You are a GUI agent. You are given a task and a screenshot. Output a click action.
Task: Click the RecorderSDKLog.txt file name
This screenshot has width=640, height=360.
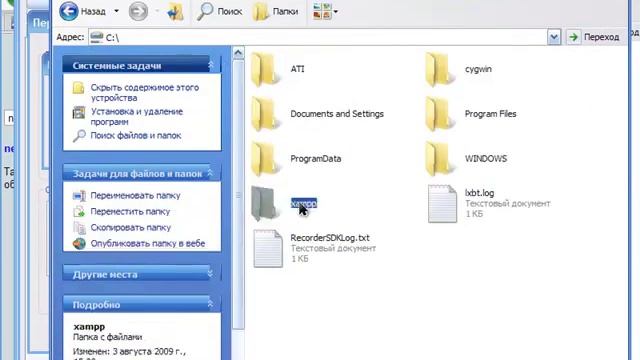[x=330, y=238]
